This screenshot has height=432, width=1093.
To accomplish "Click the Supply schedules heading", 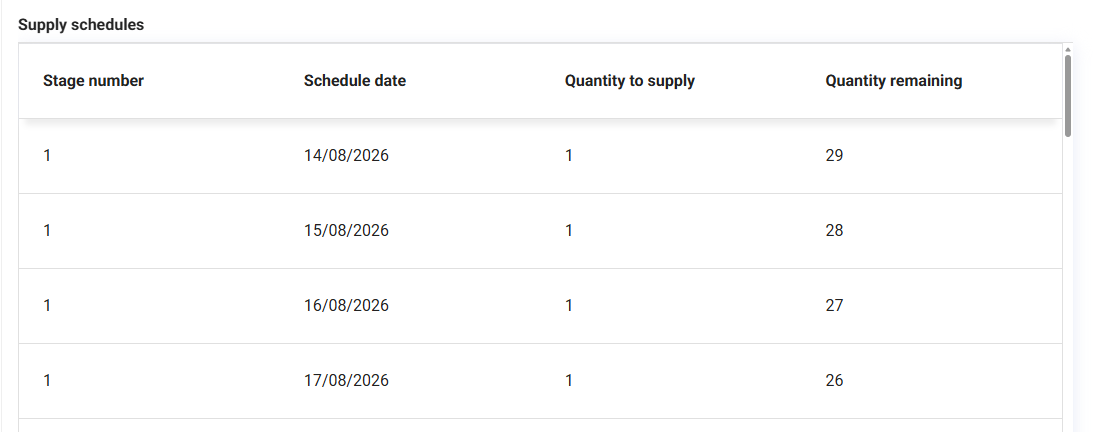I will pyautogui.click(x=81, y=24).
